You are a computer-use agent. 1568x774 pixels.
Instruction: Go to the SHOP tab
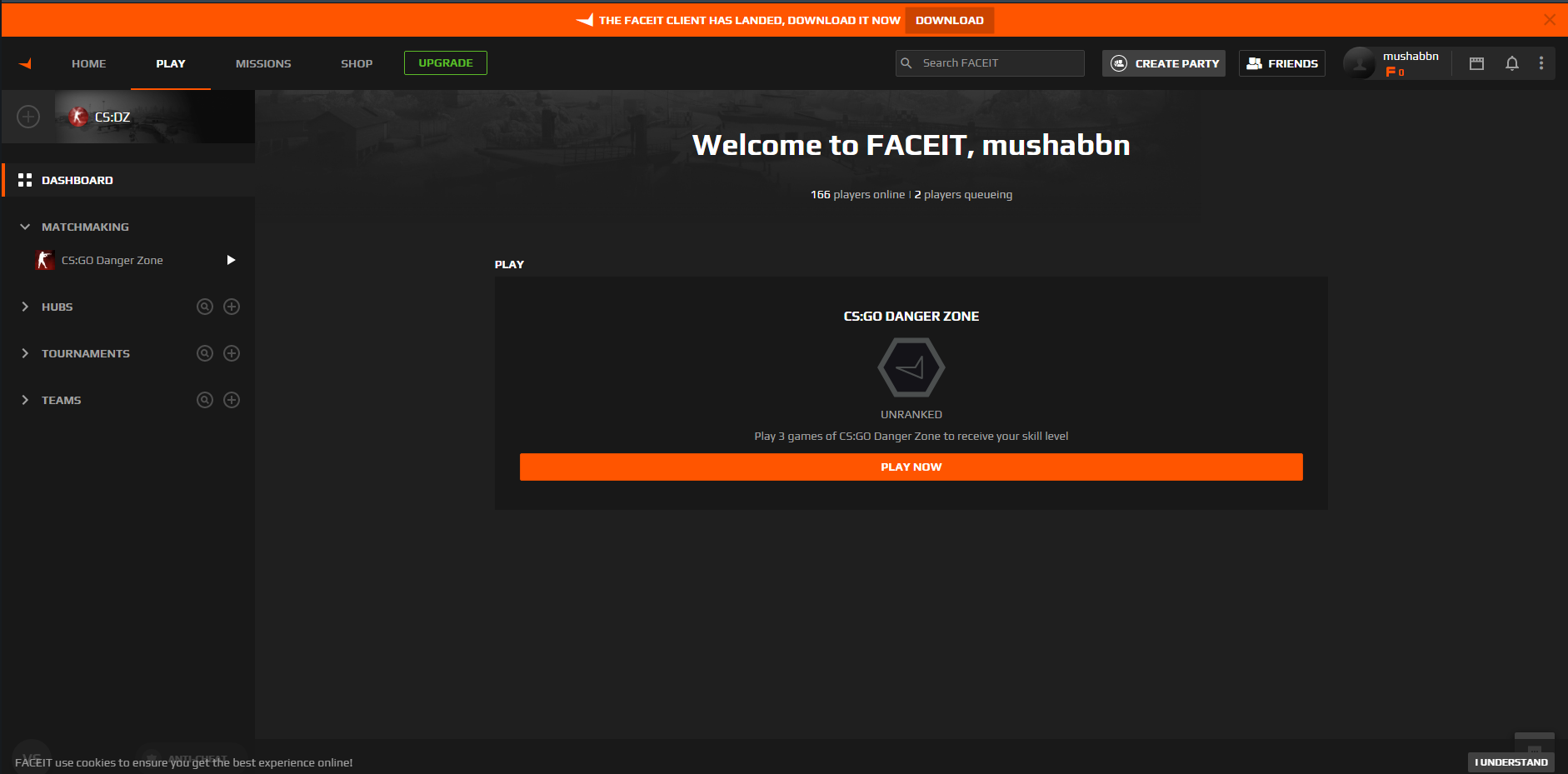click(357, 63)
